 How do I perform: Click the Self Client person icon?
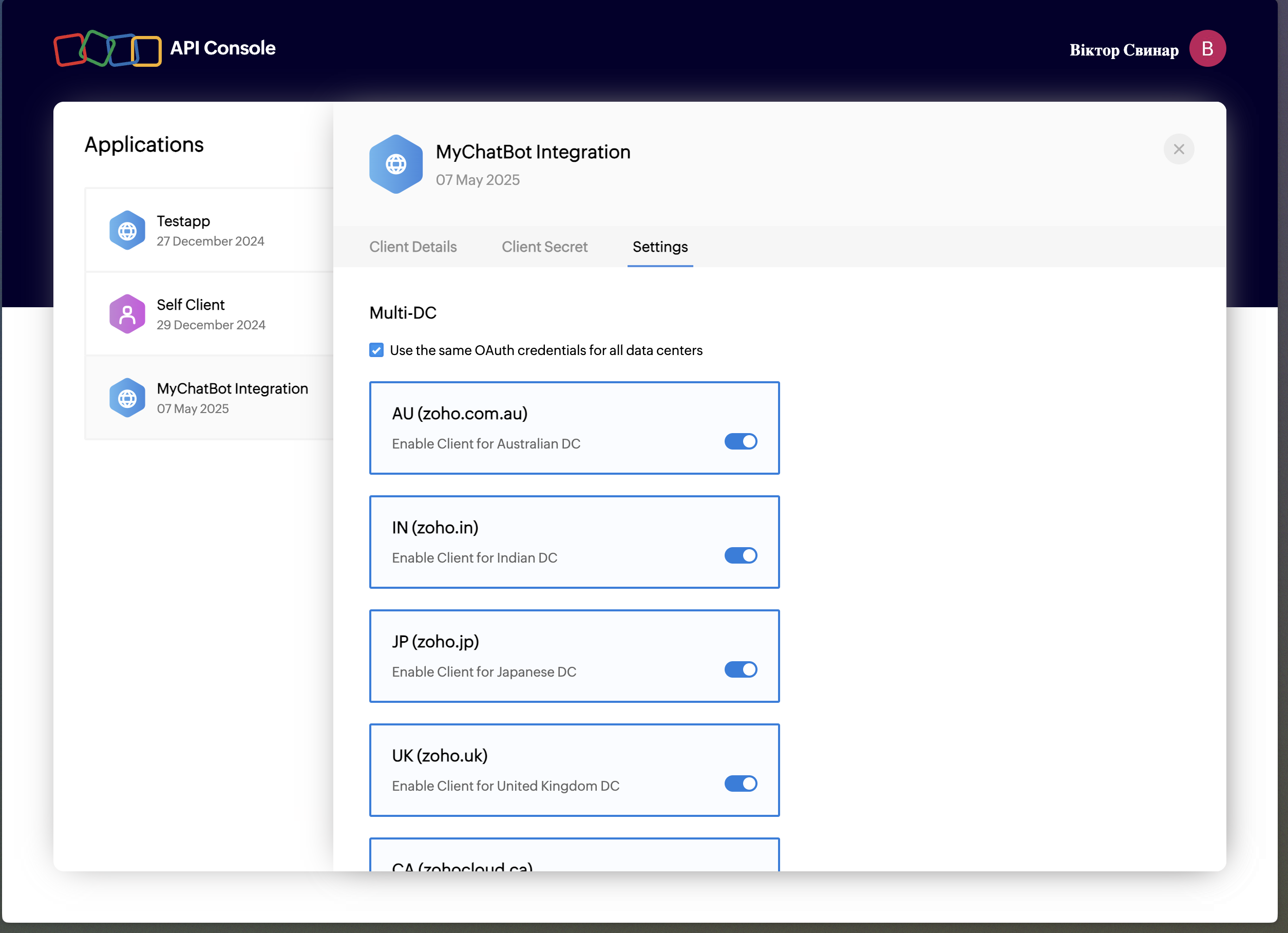coord(127,314)
